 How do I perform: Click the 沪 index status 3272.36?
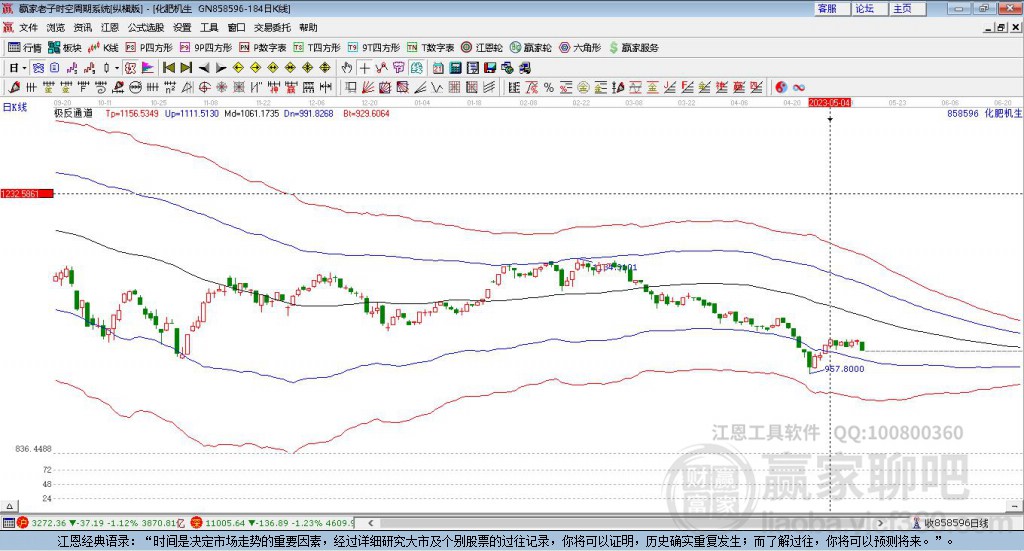click(x=101, y=523)
